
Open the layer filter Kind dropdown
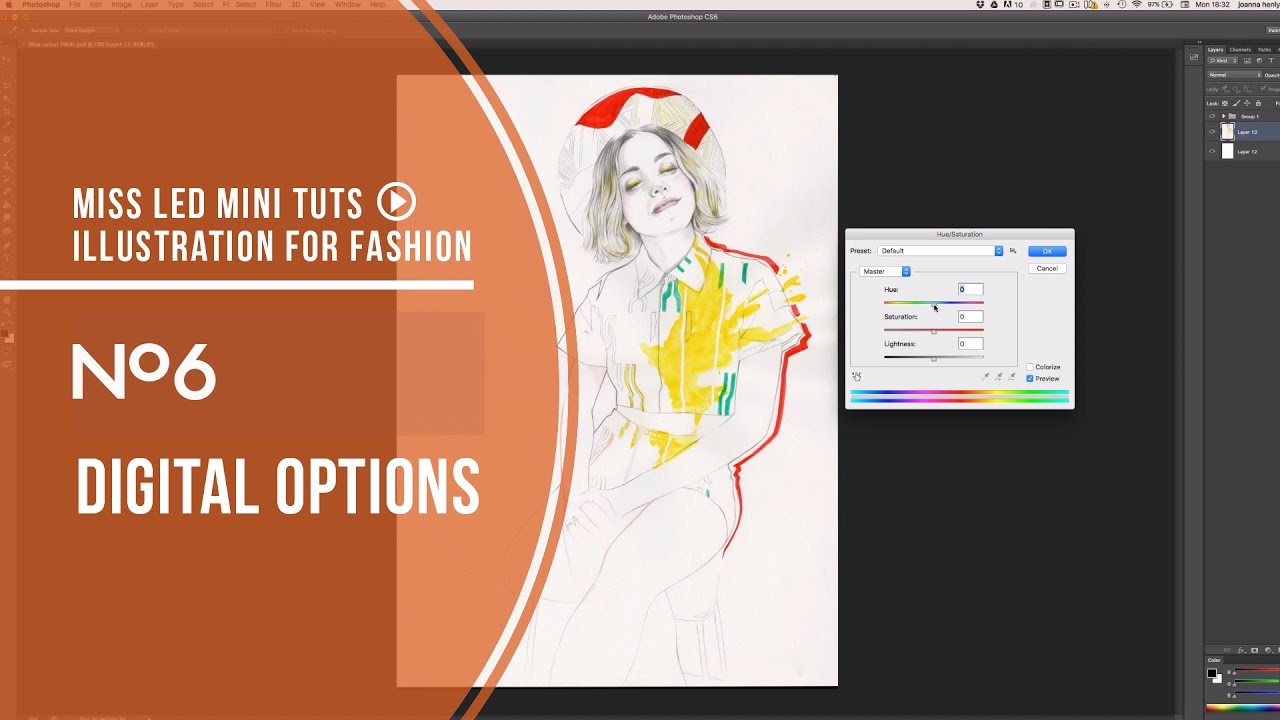pyautogui.click(x=1224, y=61)
